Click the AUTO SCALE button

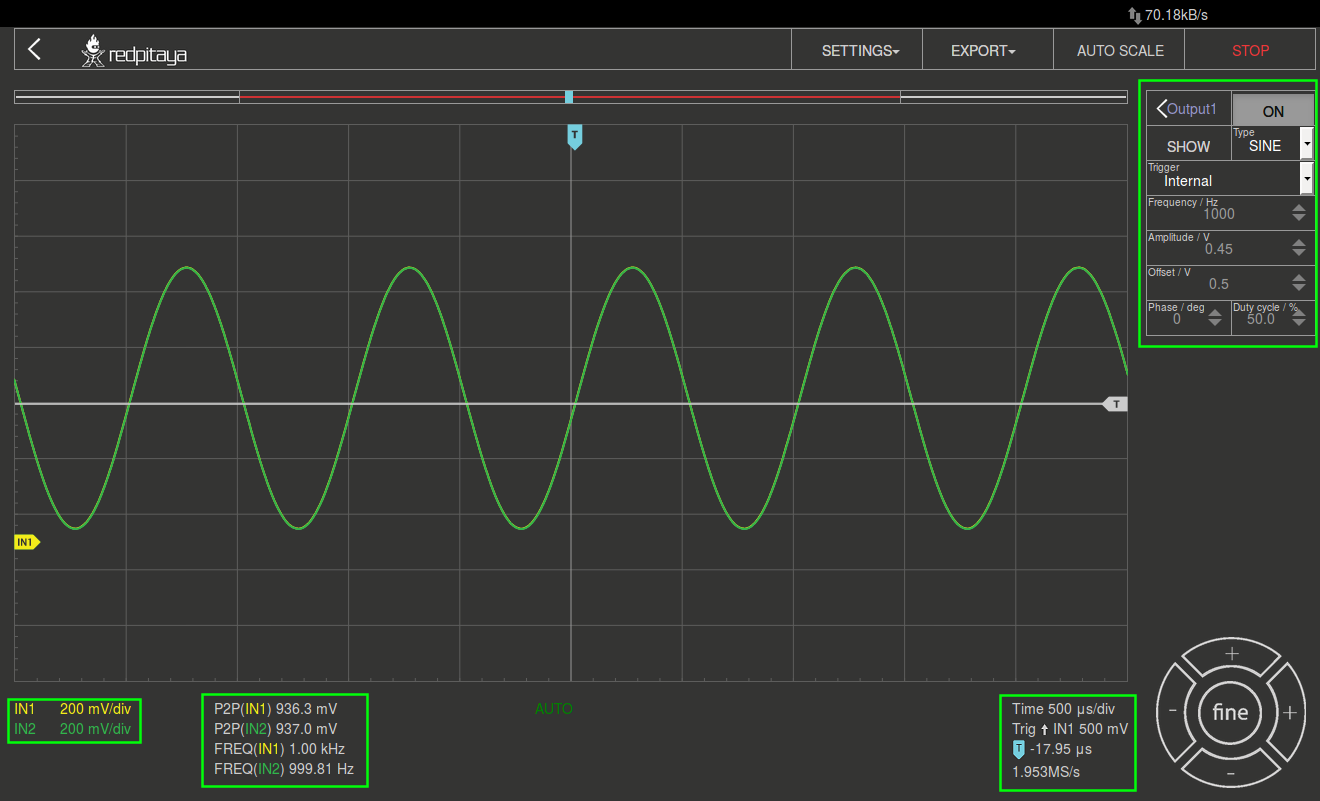(x=1120, y=50)
